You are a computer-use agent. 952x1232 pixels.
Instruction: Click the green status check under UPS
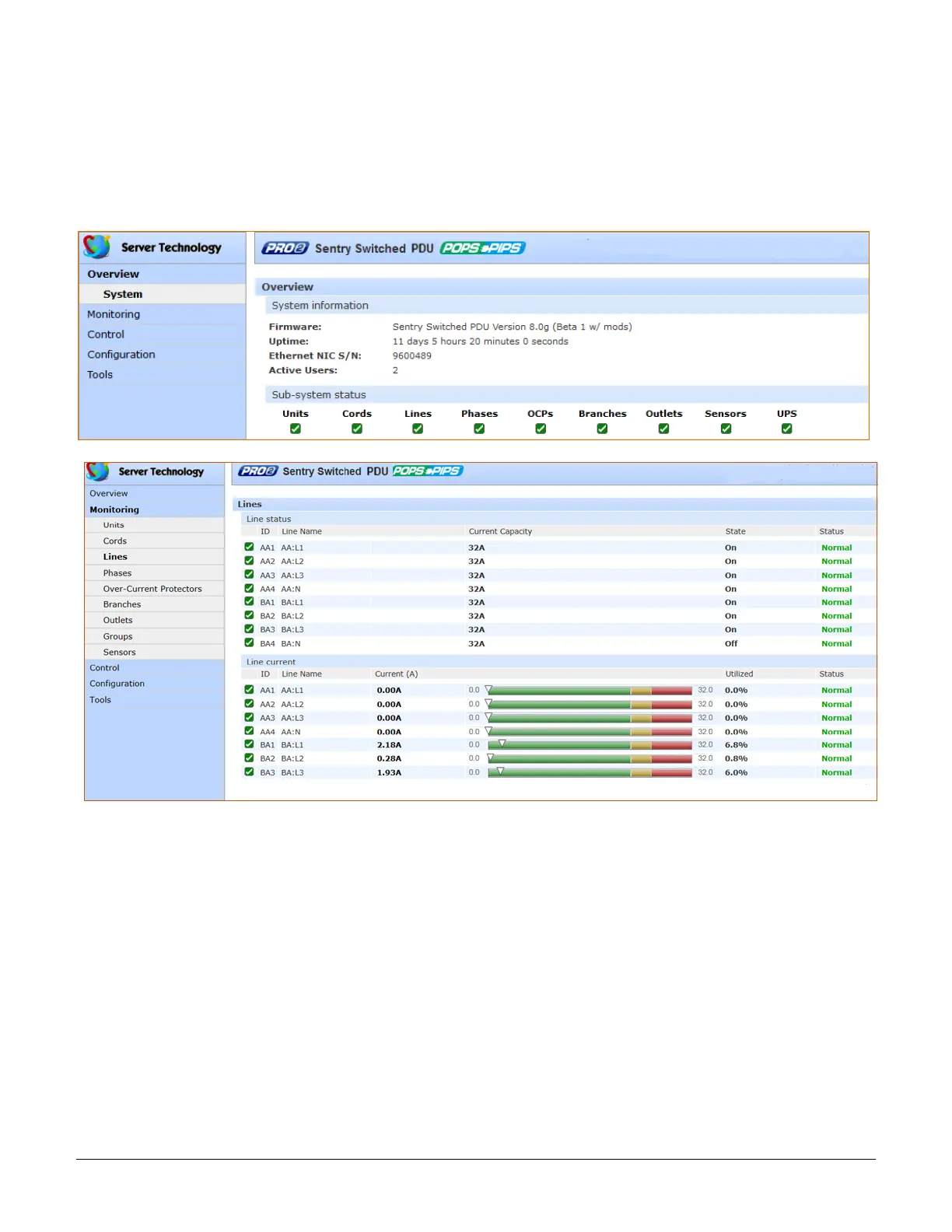[x=786, y=429]
